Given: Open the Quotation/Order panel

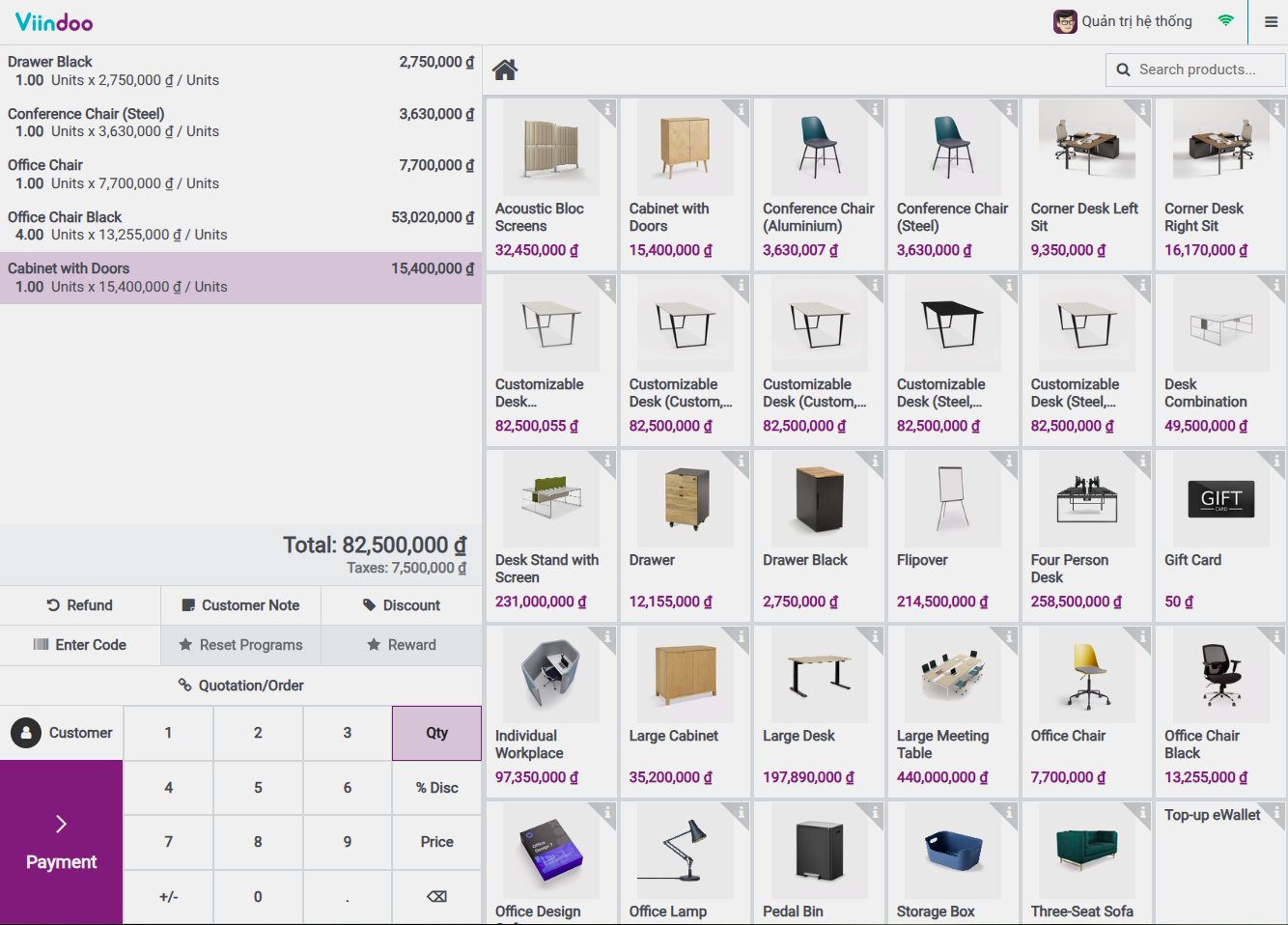Looking at the screenshot, I should [240, 686].
